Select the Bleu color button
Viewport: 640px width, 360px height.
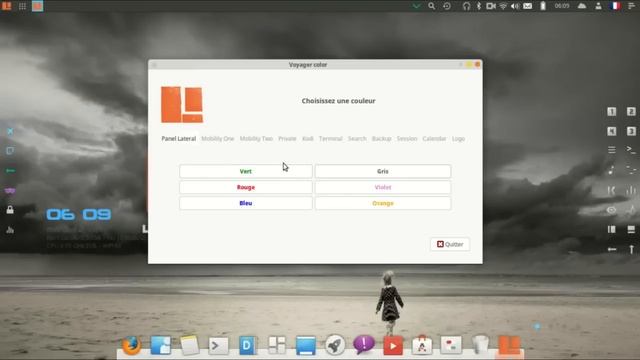point(246,203)
